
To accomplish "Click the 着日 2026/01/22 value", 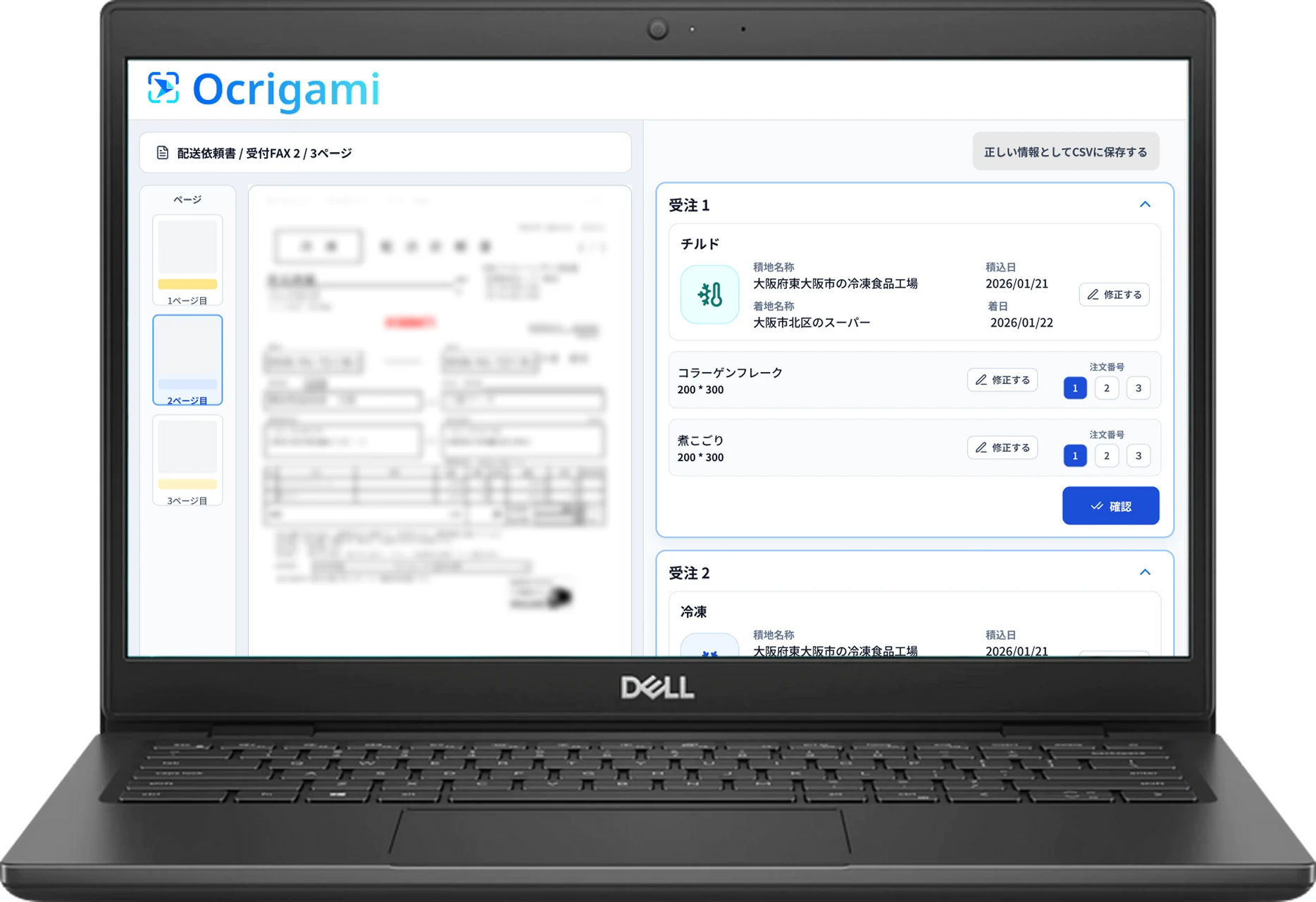I will click(x=1022, y=322).
